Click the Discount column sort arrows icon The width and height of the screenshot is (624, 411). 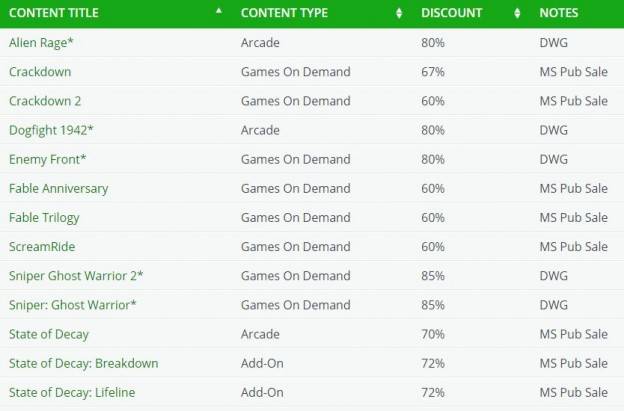tap(517, 13)
